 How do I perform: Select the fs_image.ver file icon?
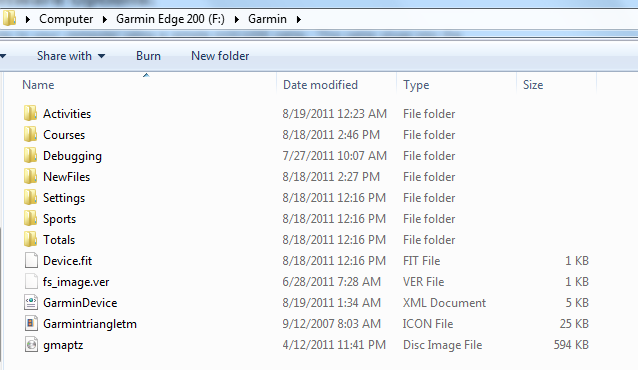(31, 282)
